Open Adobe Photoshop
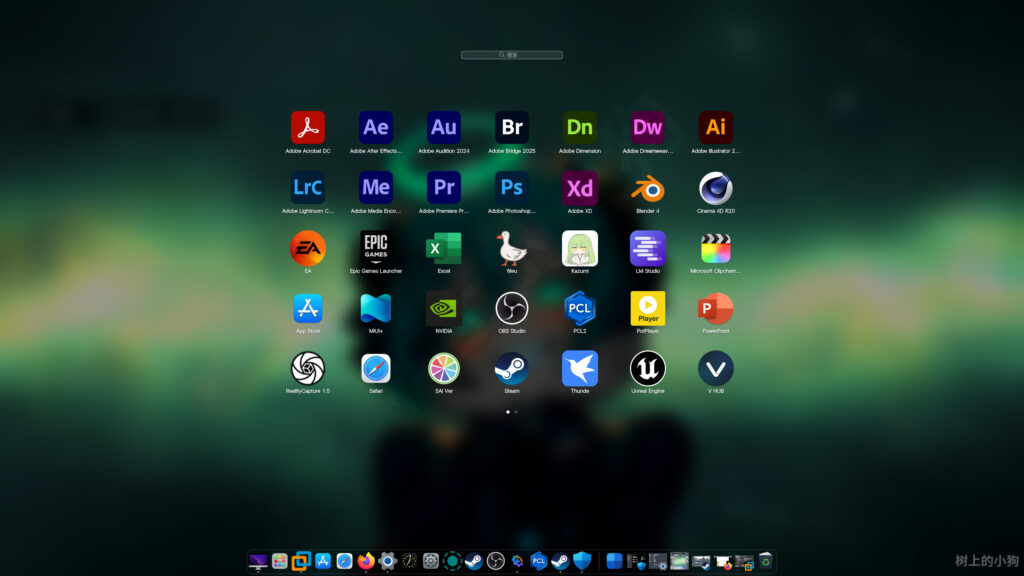This screenshot has height=576, width=1024. (511, 187)
